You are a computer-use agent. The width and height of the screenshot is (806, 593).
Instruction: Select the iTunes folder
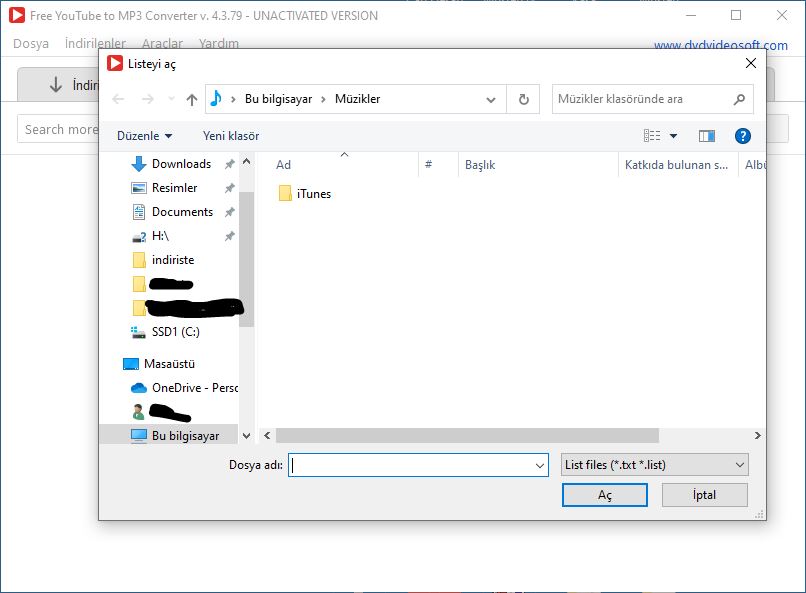[x=304, y=194]
